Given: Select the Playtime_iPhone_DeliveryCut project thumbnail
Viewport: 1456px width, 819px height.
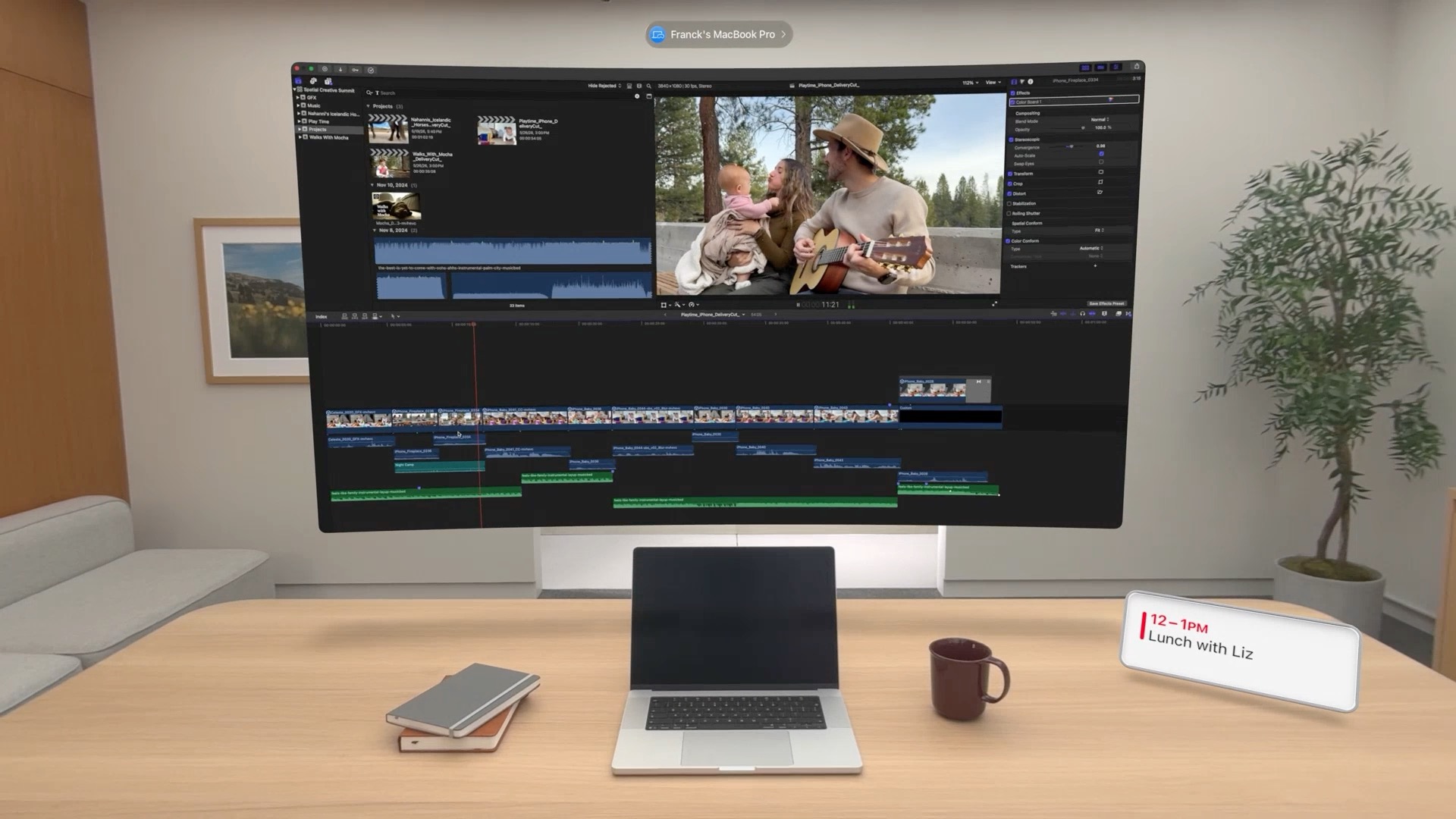Looking at the screenshot, I should (x=497, y=130).
